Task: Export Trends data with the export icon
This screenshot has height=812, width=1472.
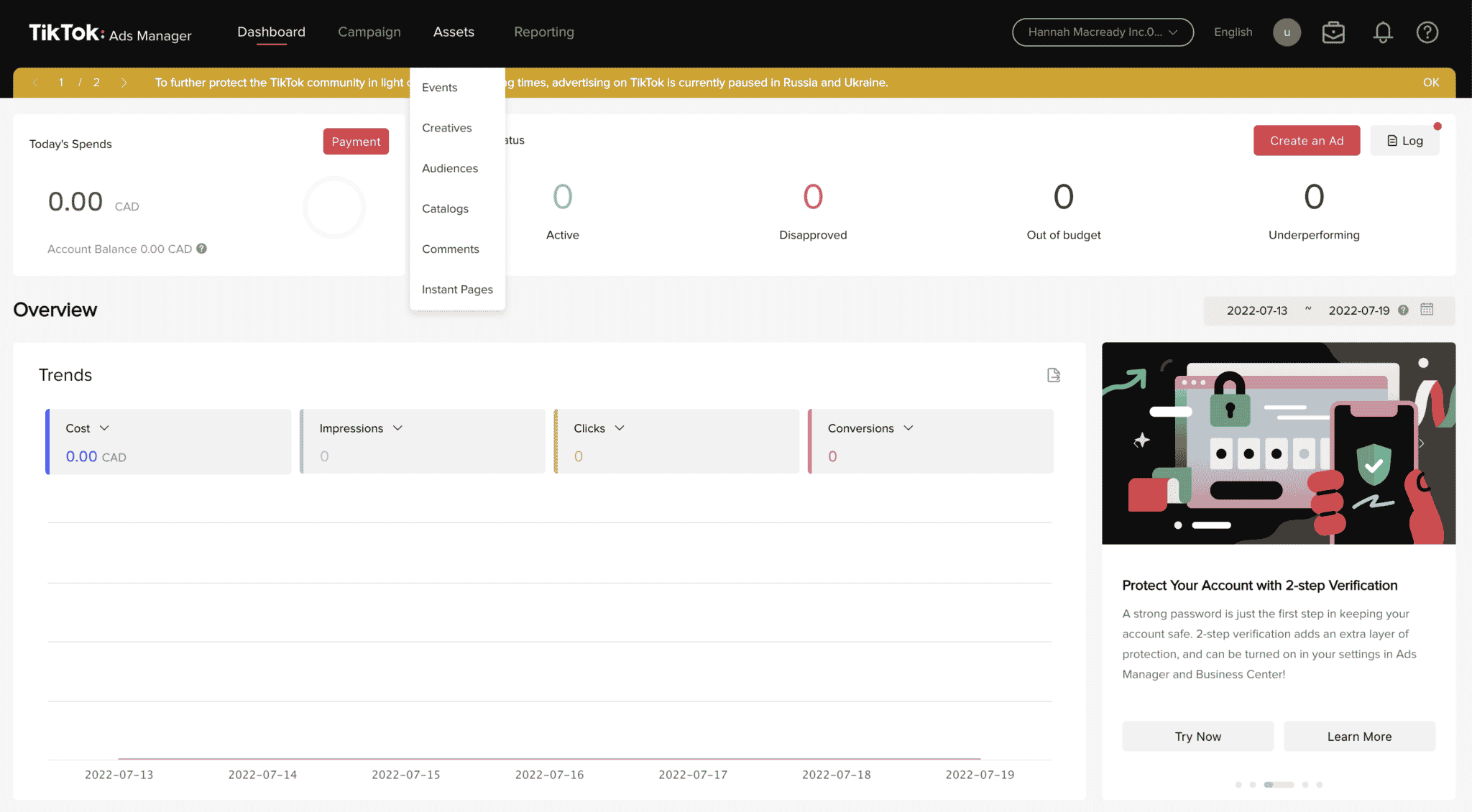Action: [x=1054, y=375]
